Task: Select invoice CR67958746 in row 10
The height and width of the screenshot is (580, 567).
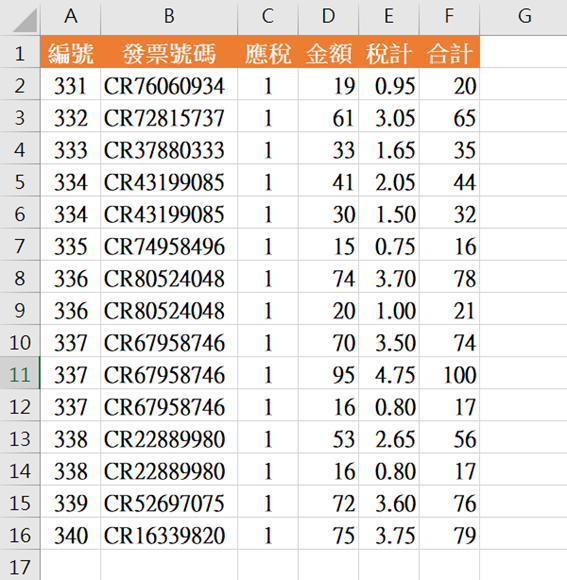Action: [169, 341]
